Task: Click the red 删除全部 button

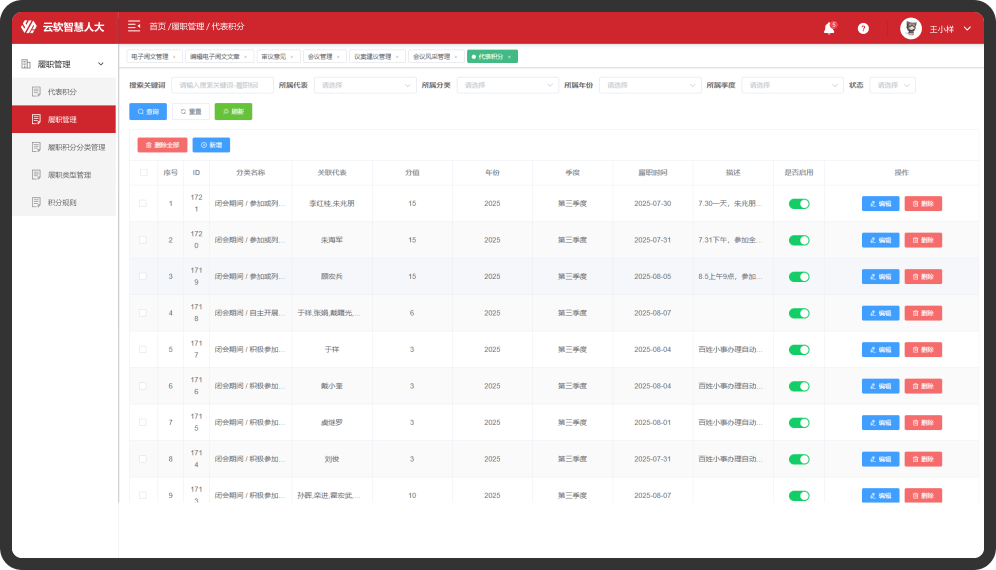Action: pos(162,145)
